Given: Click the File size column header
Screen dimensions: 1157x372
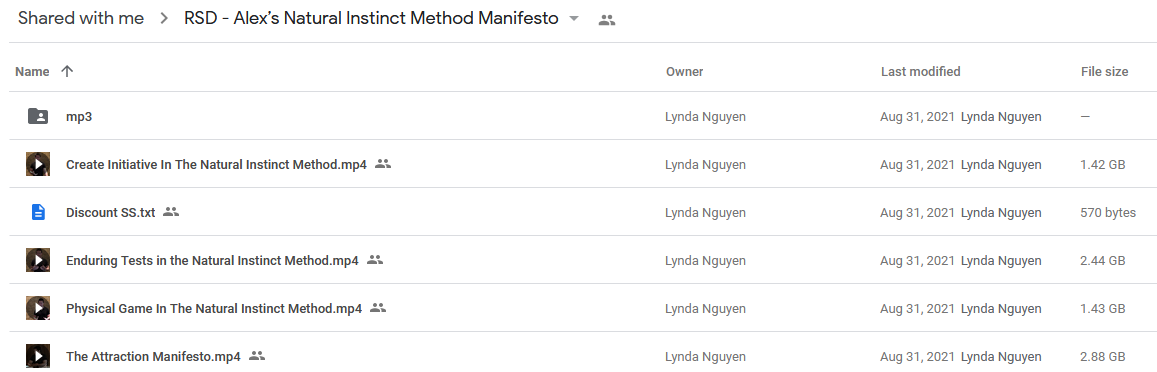Looking at the screenshot, I should pyautogui.click(x=1104, y=72).
